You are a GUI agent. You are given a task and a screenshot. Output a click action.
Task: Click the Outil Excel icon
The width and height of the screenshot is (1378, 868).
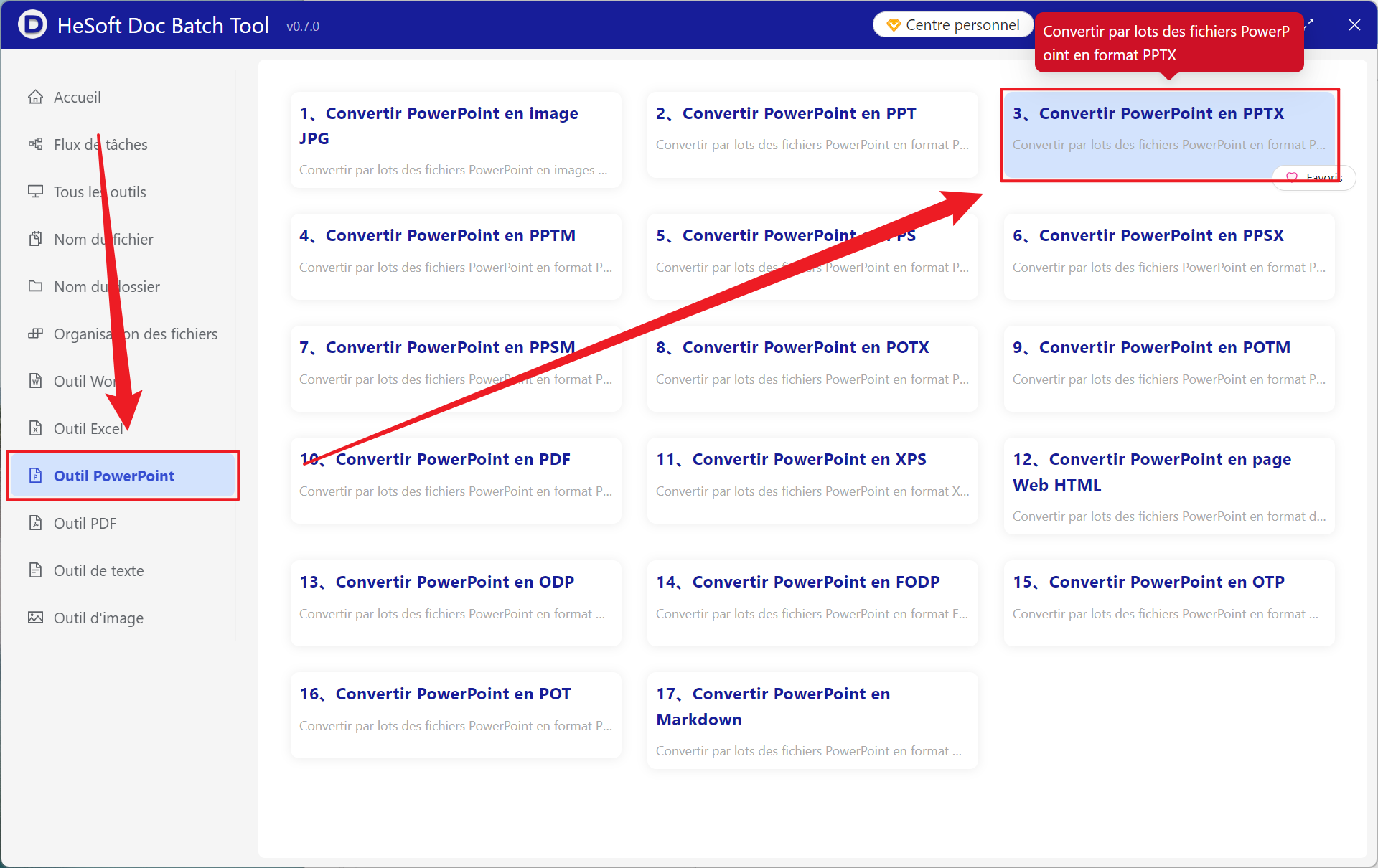point(35,428)
